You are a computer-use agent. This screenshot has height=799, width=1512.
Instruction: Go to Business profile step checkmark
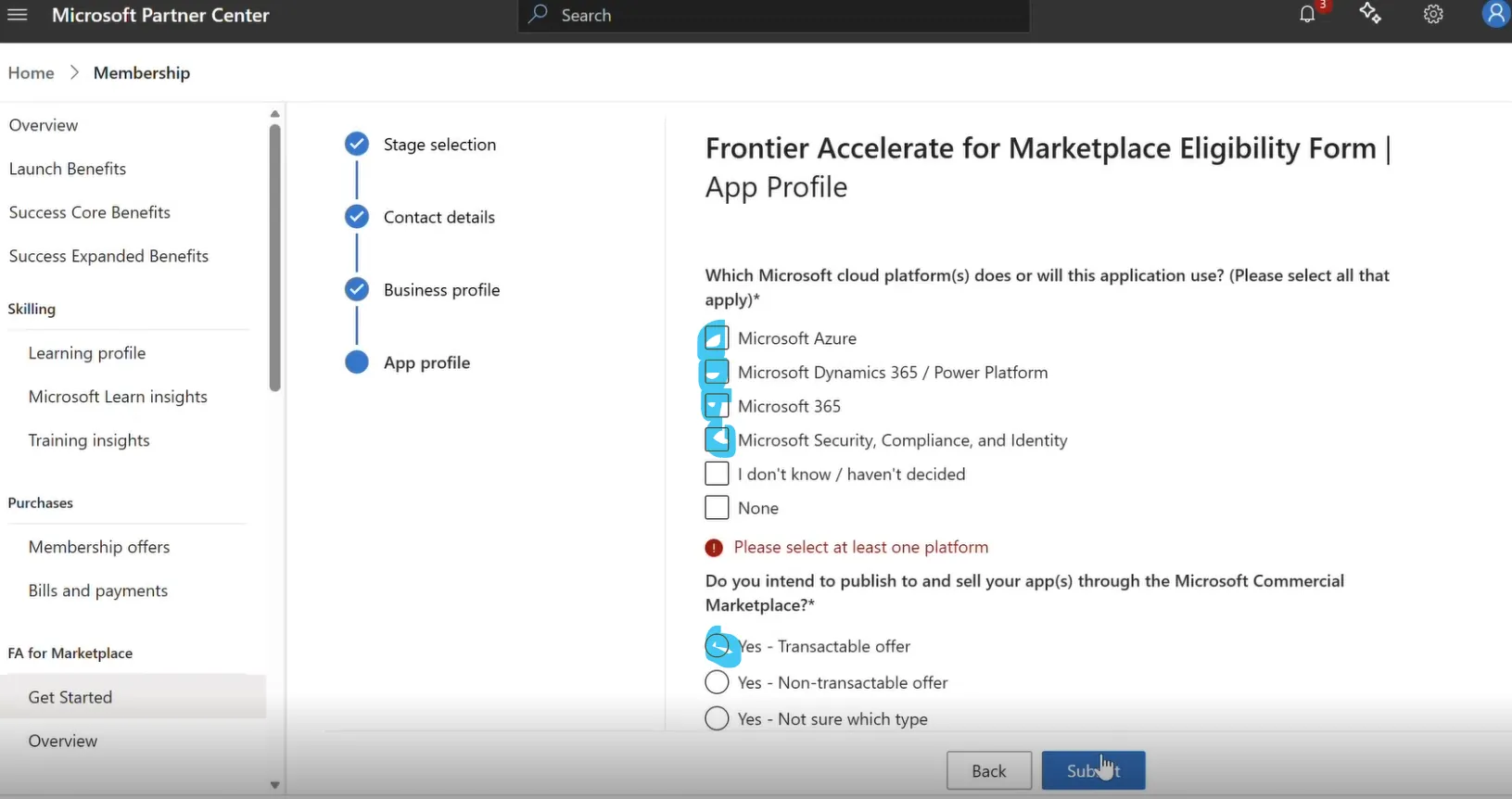(357, 289)
